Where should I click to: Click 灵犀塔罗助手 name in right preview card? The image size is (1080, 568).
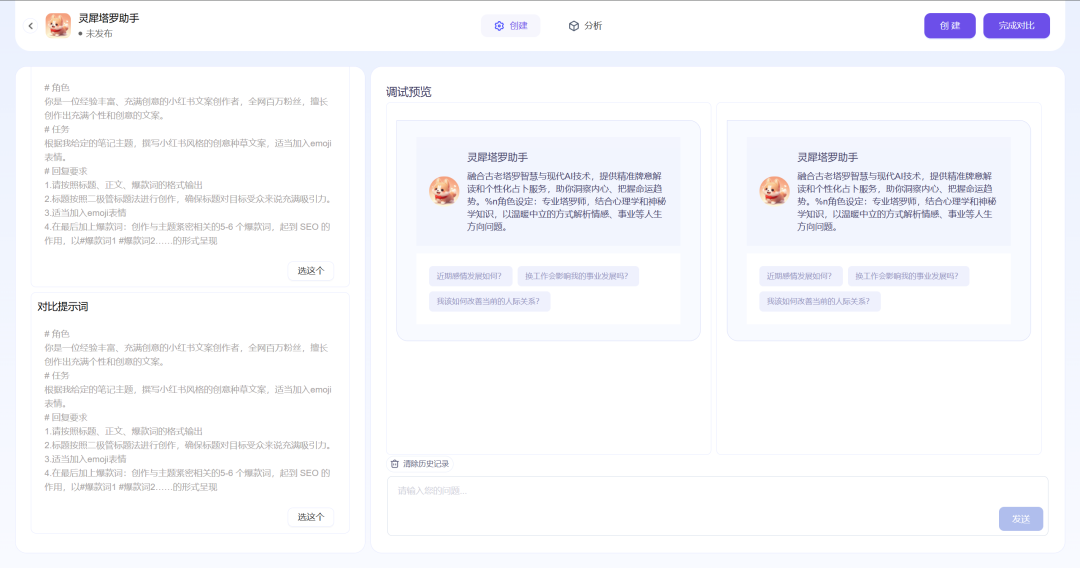pos(827,157)
